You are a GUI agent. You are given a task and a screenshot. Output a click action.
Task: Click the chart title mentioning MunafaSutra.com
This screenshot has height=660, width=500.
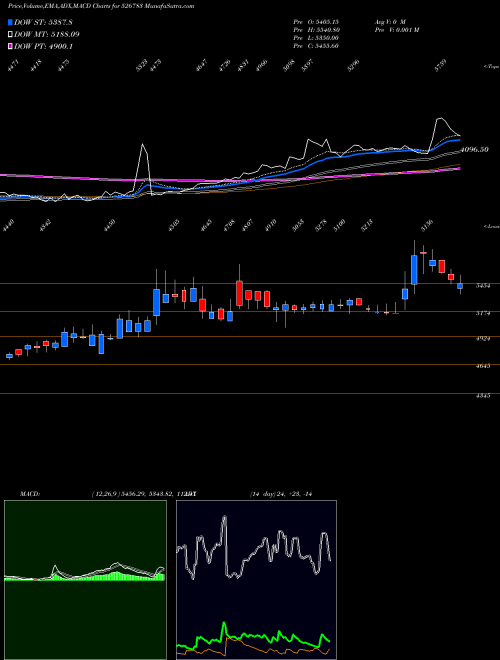coord(101,6)
